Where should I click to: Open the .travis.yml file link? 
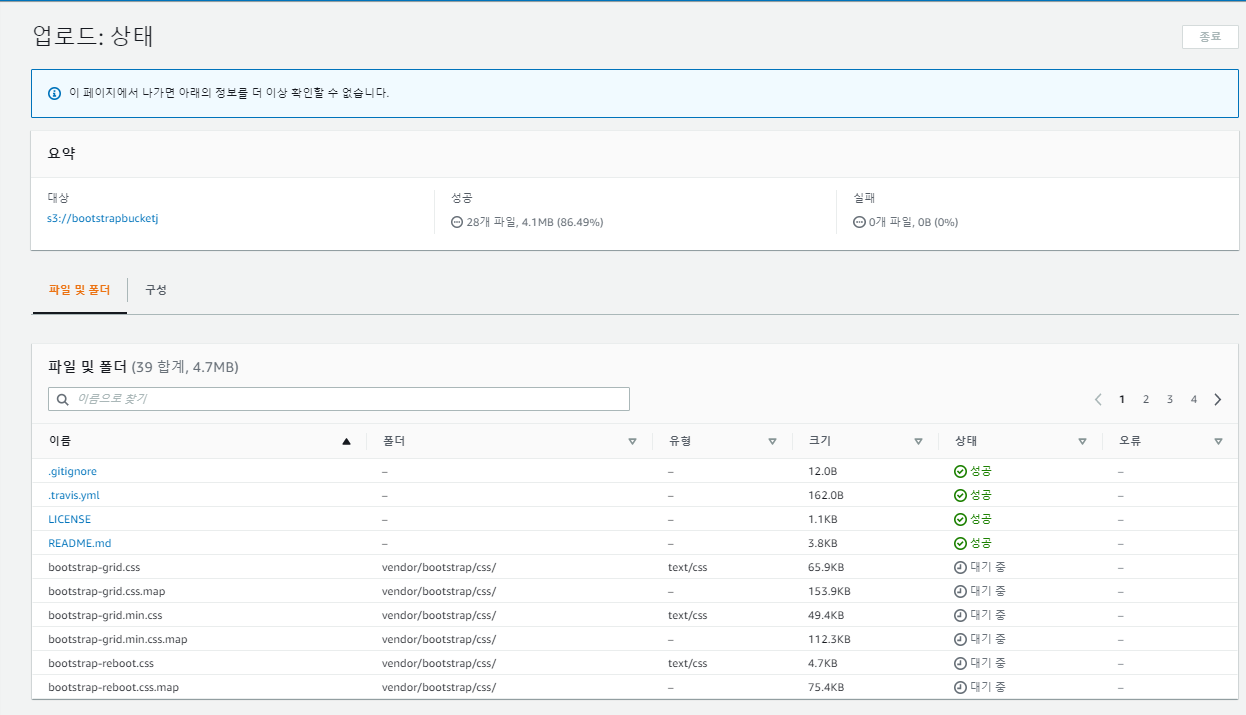pyautogui.click(x=74, y=495)
